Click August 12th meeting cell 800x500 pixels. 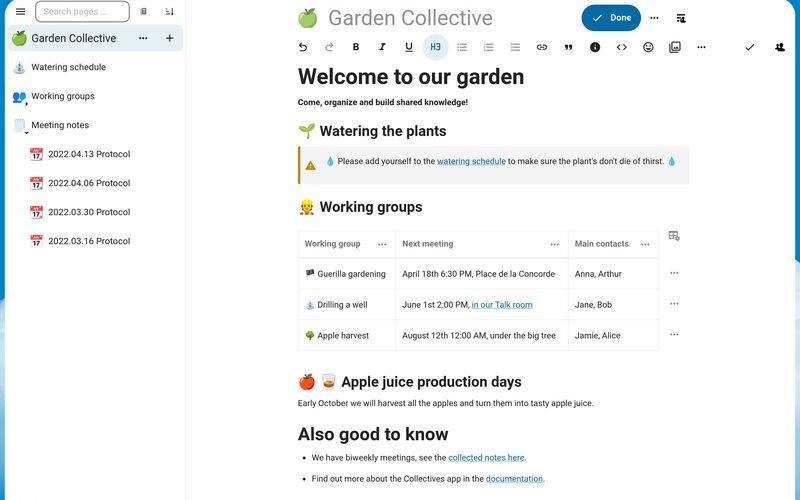[482, 335]
